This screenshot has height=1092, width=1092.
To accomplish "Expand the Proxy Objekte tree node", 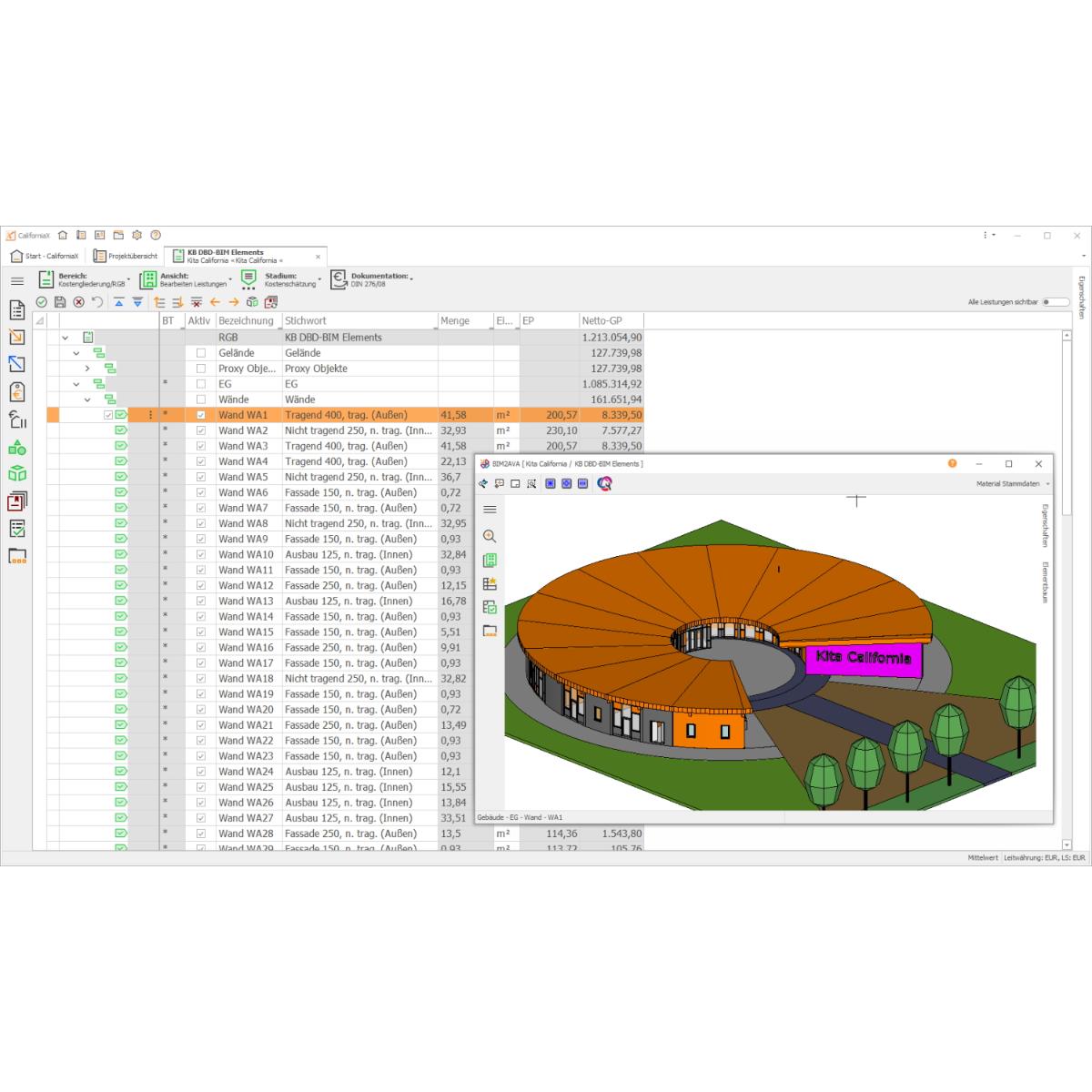I will pyautogui.click(x=87, y=369).
